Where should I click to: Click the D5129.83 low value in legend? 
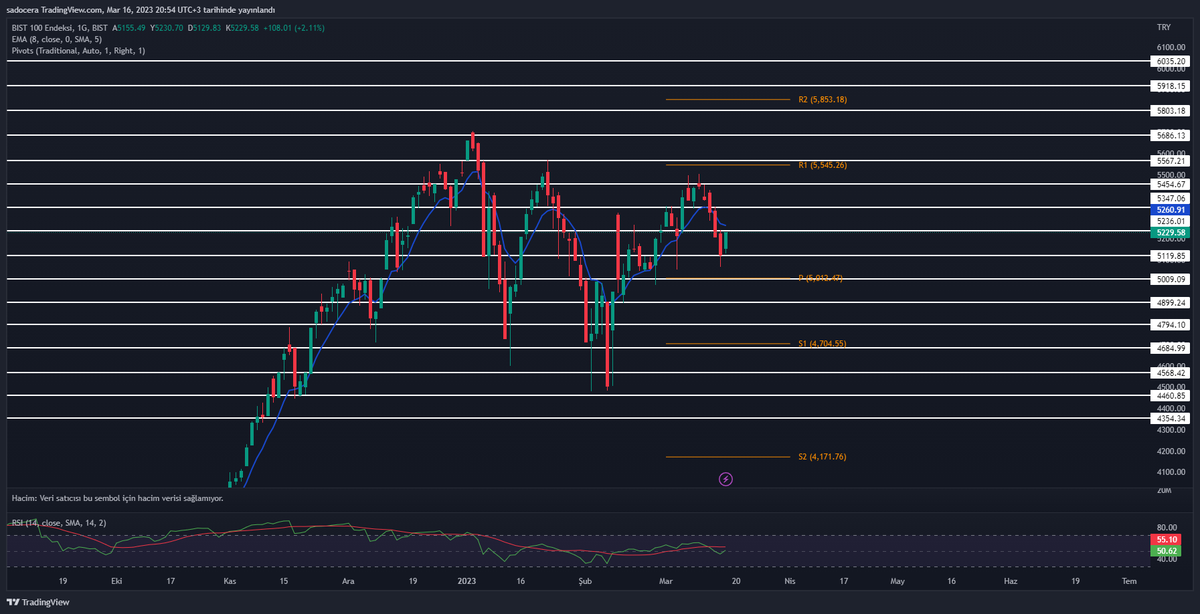click(205, 28)
